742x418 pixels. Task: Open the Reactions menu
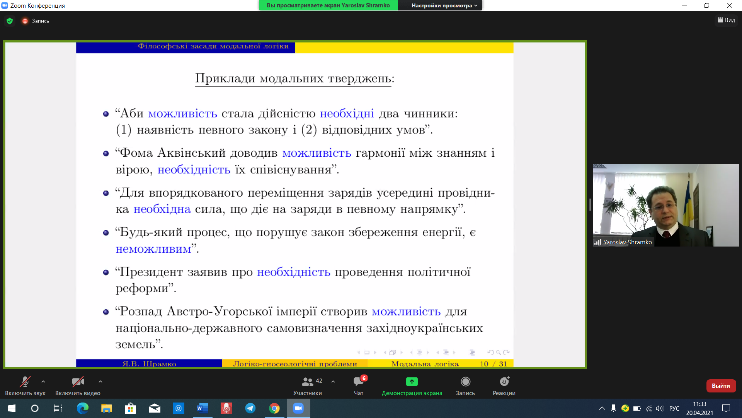503,383
